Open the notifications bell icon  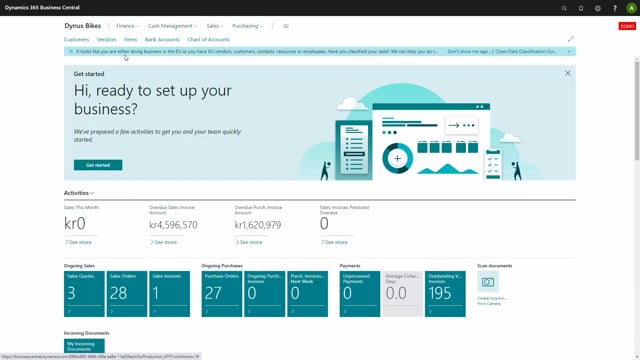pyautogui.click(x=581, y=8)
